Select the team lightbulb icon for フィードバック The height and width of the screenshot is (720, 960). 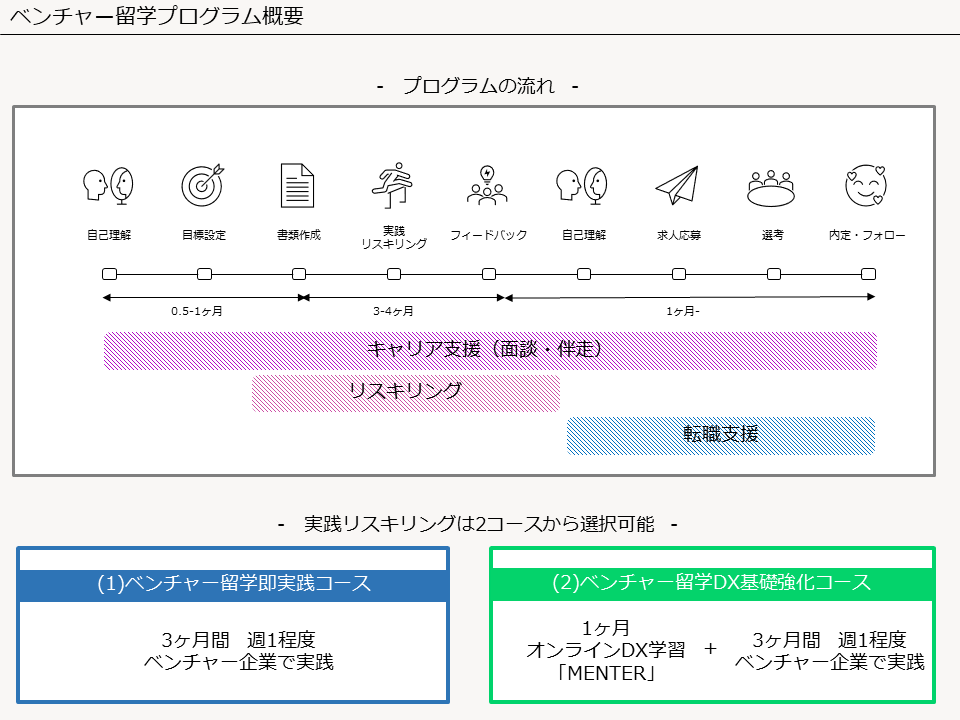487,185
